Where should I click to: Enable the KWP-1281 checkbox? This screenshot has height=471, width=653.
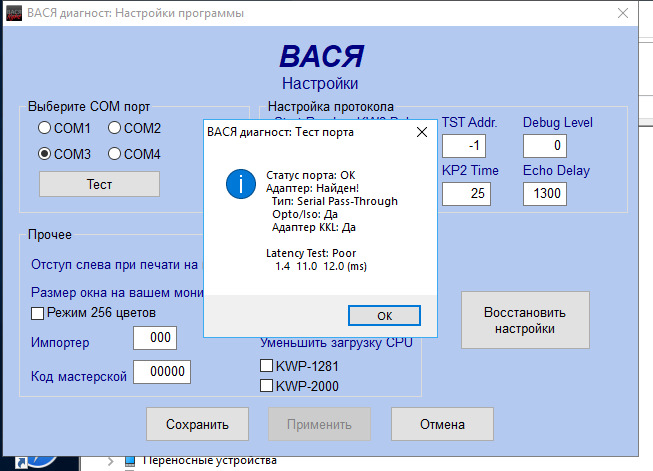[x=267, y=366]
